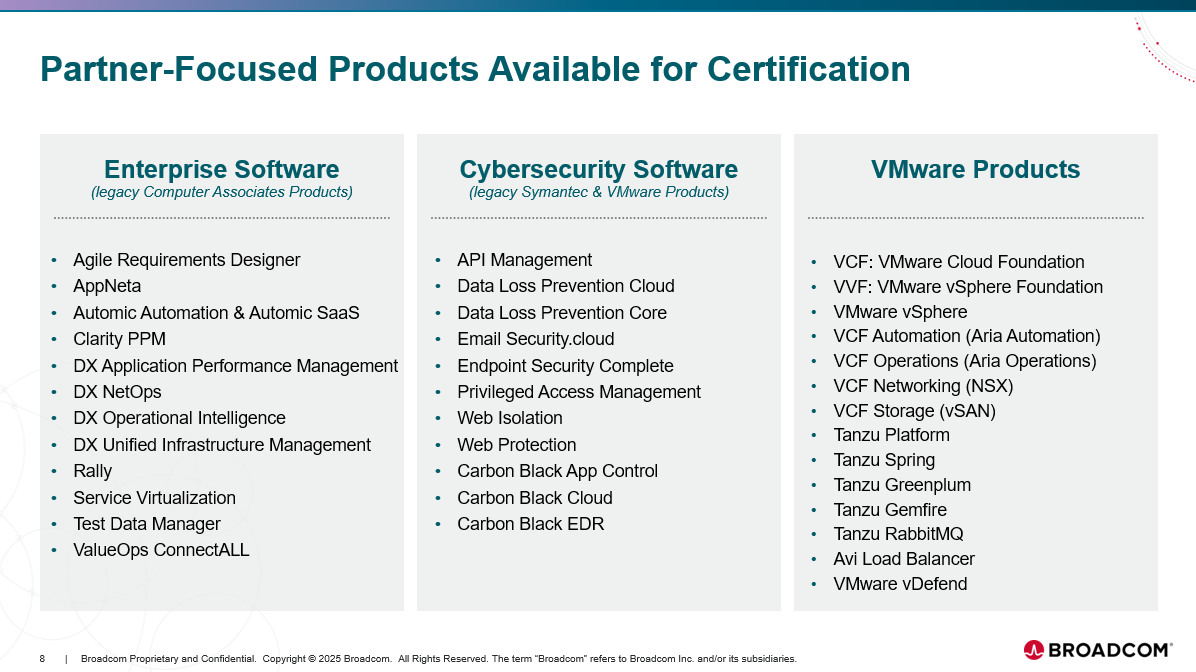This screenshot has height=672, width=1196.
Task: Click 'DX Operational Intelligence'
Action: (x=179, y=418)
